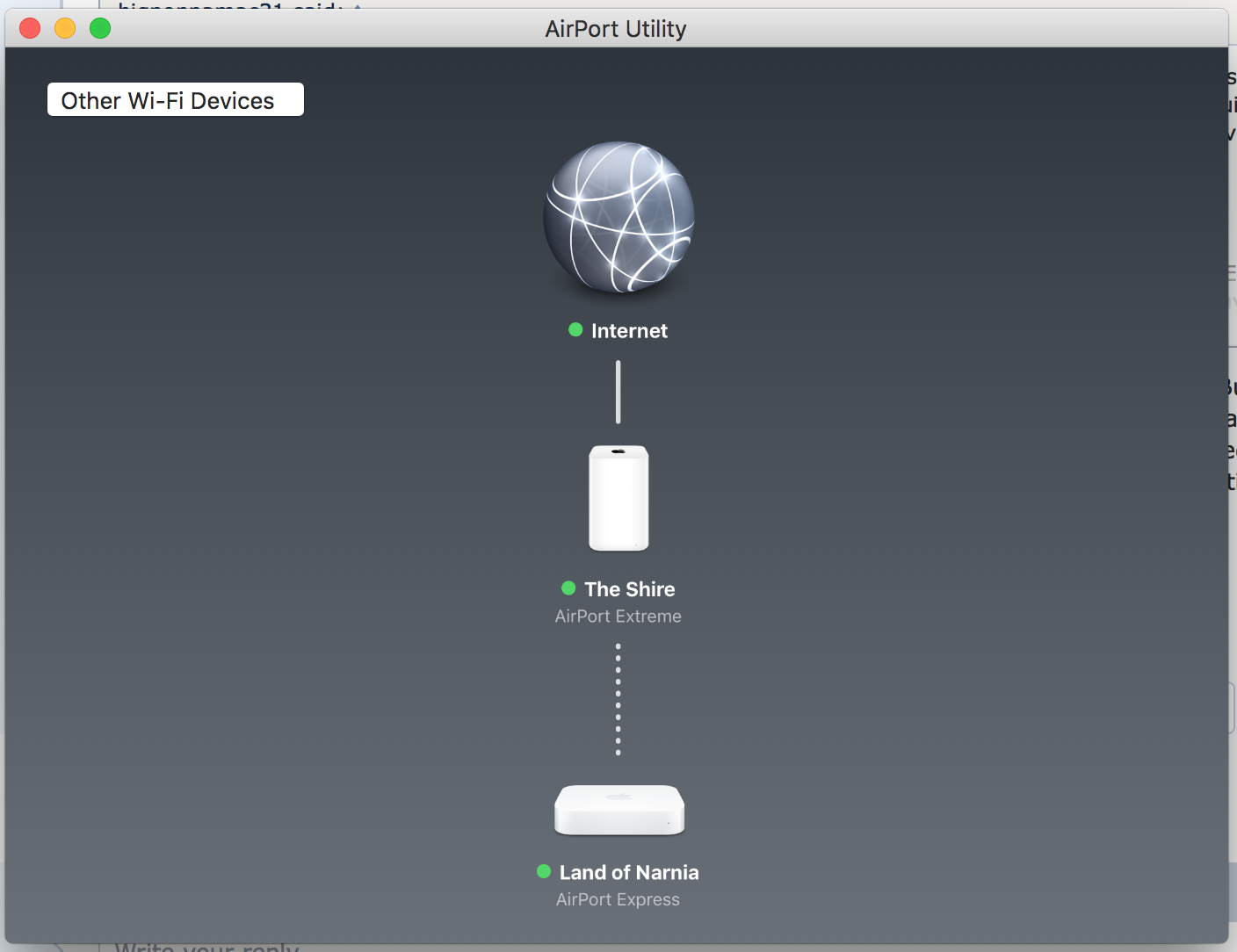Click the green status dot beside The Shire

click(x=568, y=588)
